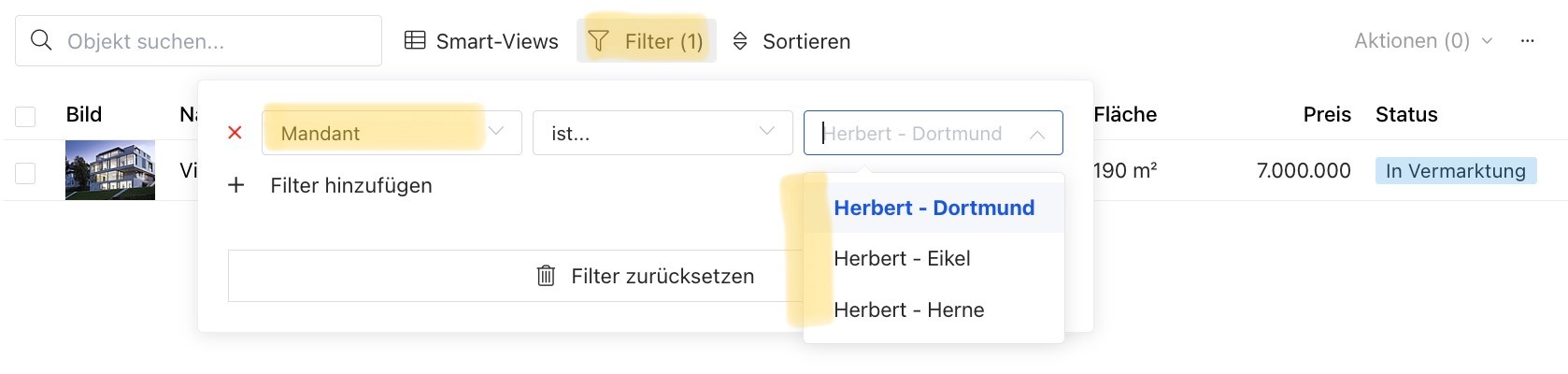
Task: Click the Filter funnel icon
Action: point(598,41)
